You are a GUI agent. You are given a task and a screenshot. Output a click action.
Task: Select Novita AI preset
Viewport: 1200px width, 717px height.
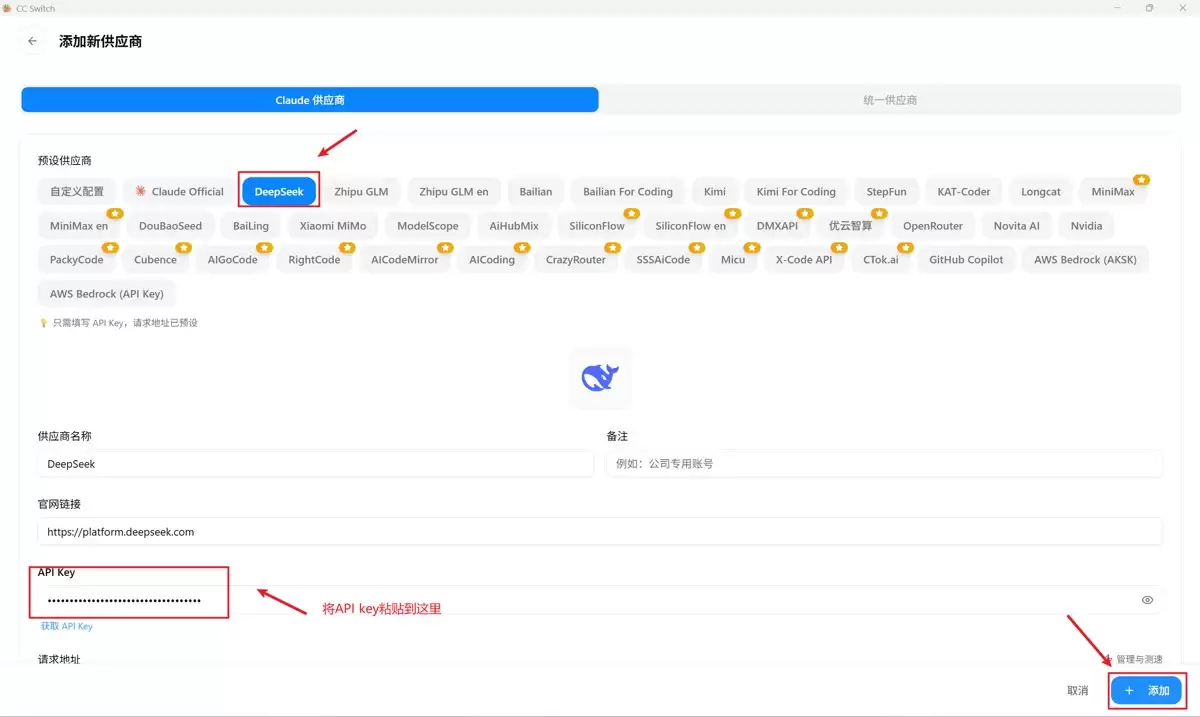tap(1016, 226)
